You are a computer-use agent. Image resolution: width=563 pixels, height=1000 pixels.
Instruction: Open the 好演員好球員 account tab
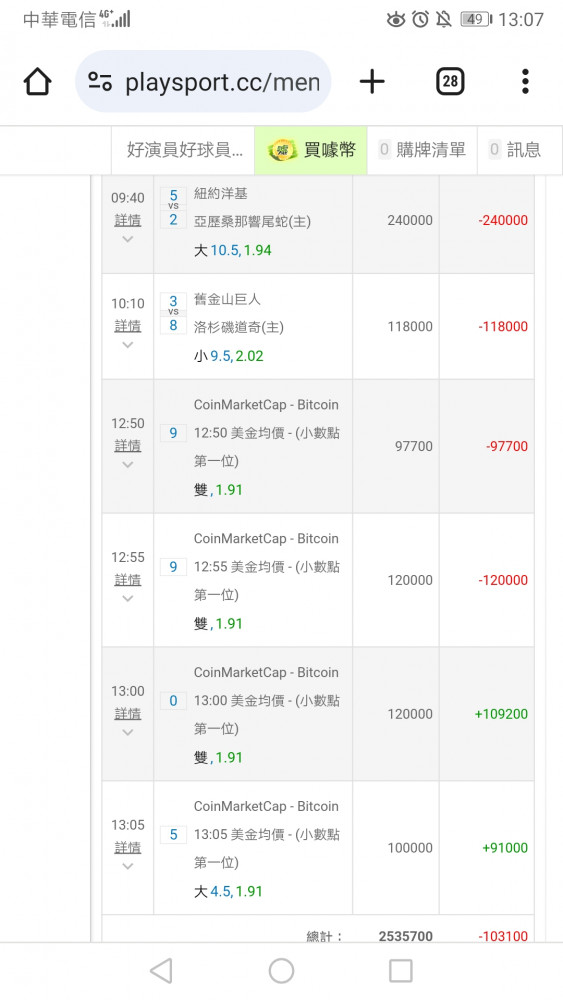[x=184, y=150]
